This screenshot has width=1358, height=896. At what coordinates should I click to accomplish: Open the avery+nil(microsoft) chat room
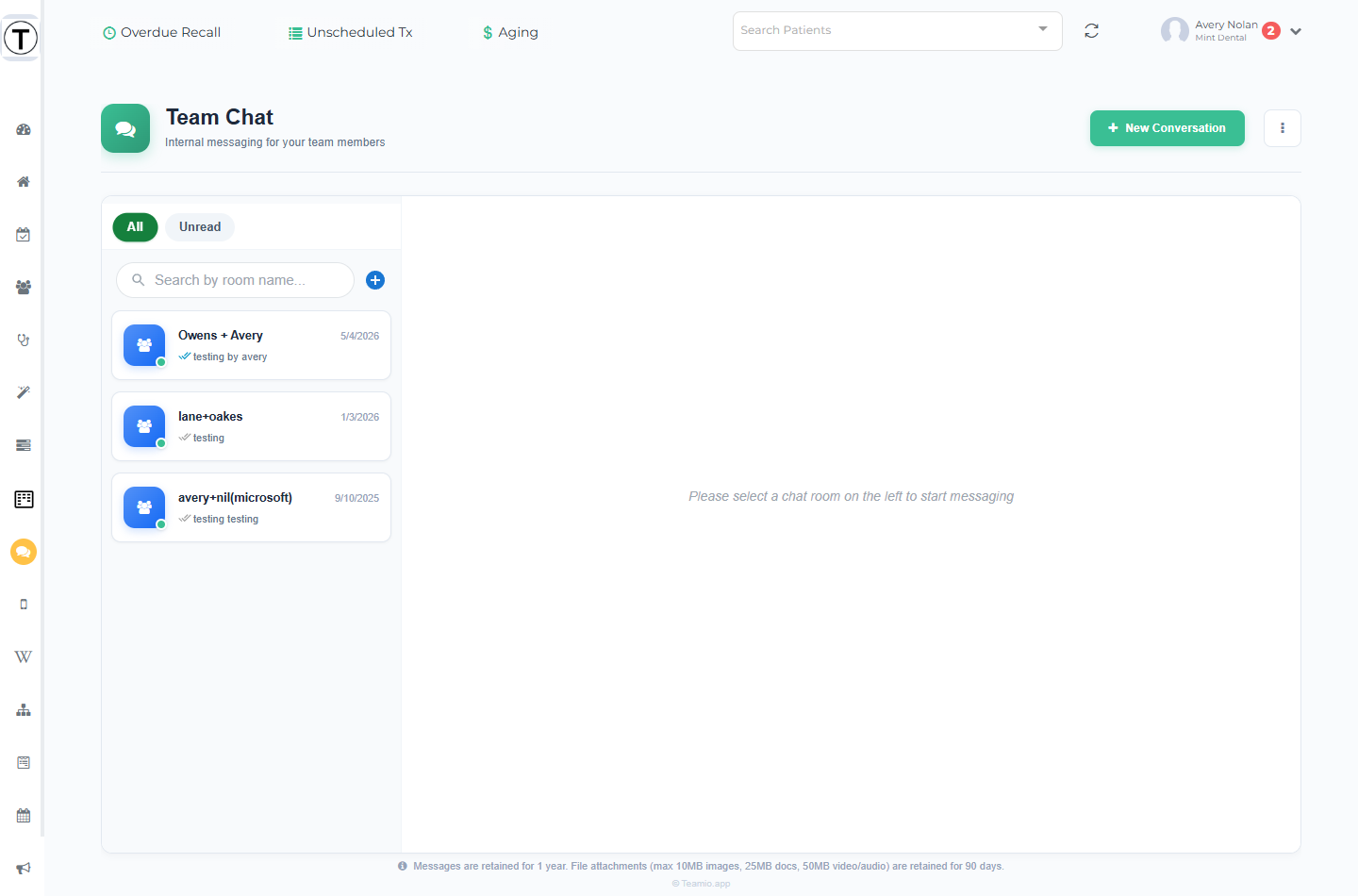[x=251, y=507]
